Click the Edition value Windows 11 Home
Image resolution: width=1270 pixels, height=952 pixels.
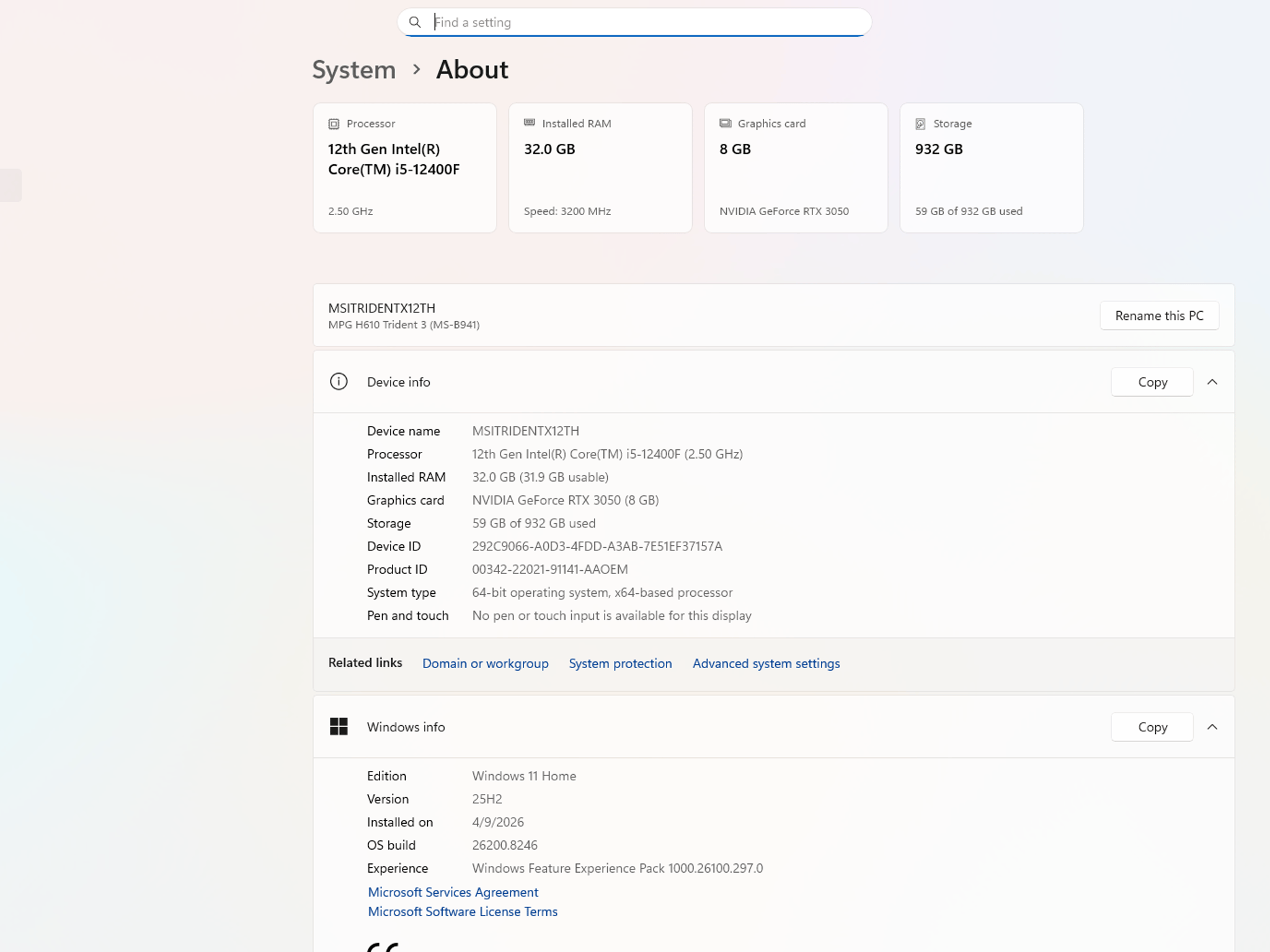coord(524,776)
